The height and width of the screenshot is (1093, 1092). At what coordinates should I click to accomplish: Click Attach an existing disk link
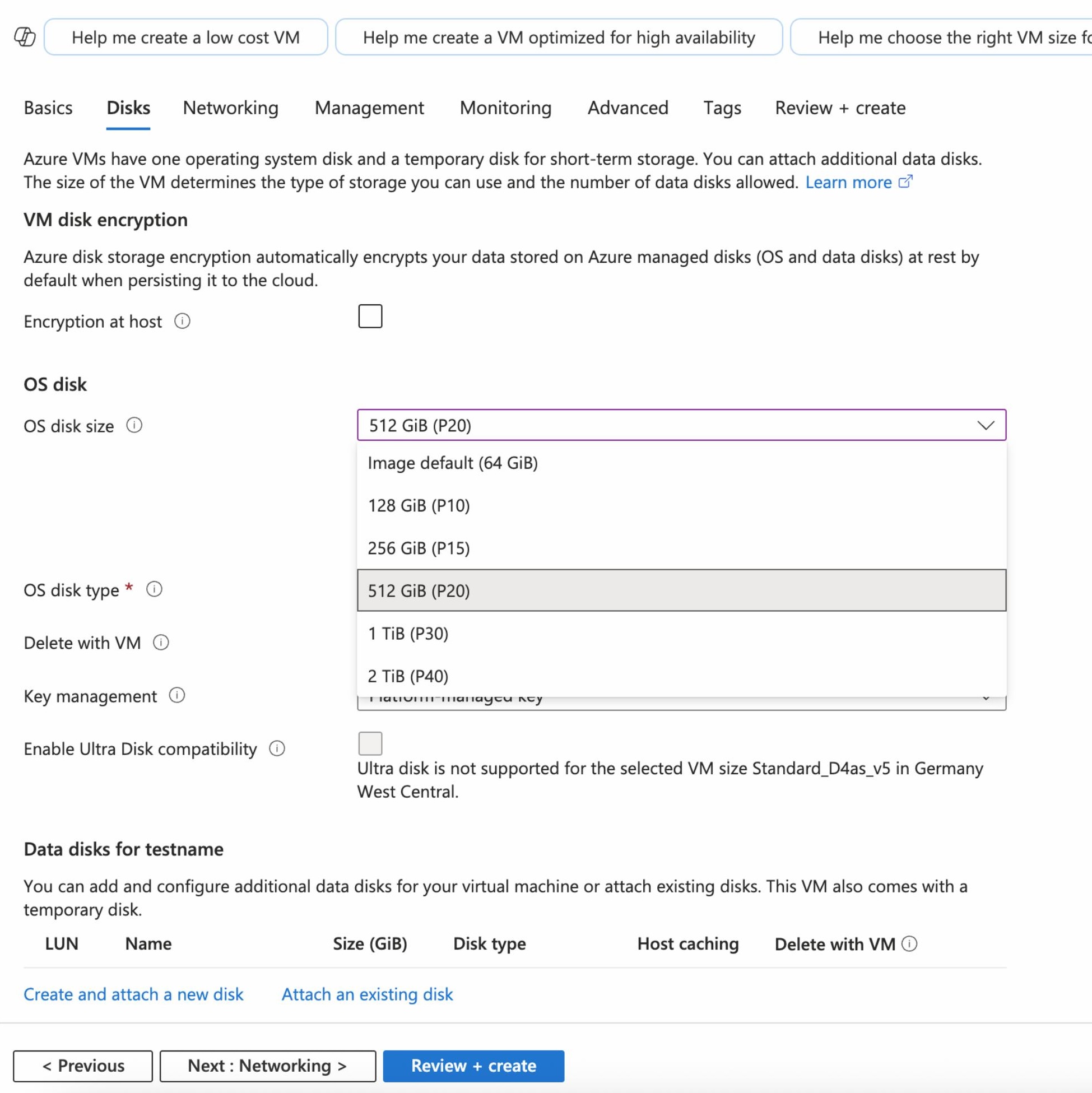[x=367, y=994]
